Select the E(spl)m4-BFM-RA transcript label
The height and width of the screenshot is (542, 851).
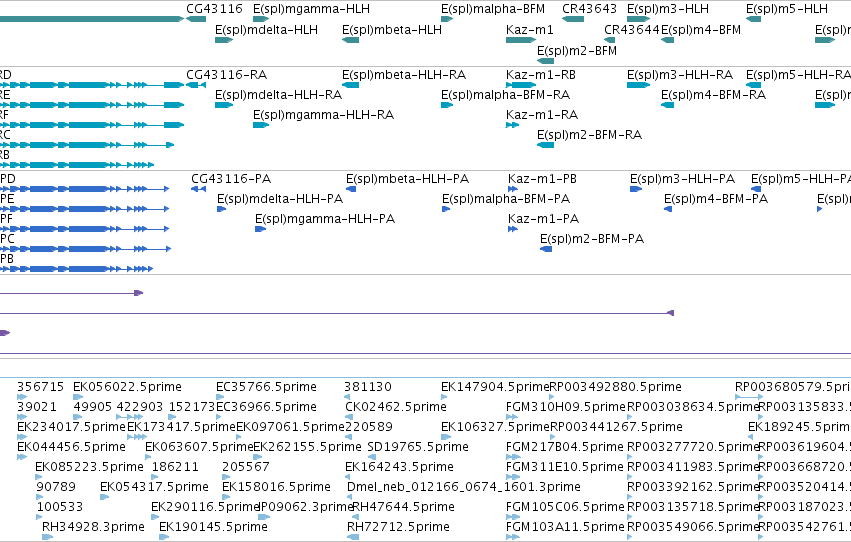pos(713,95)
